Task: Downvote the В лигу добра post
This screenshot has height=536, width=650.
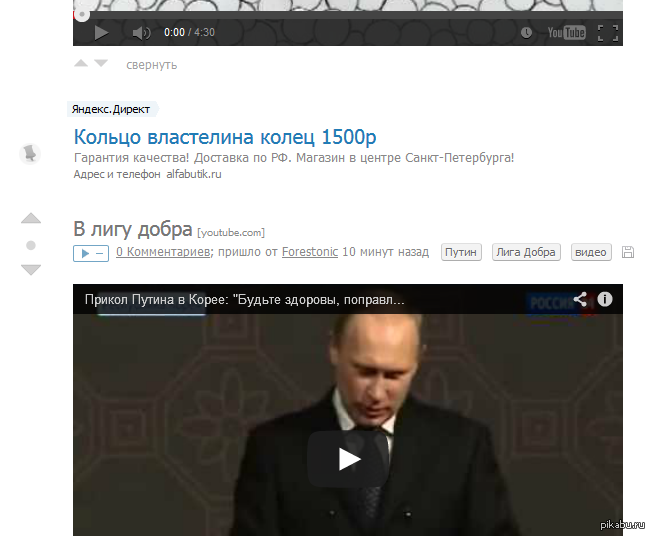Action: click(x=31, y=270)
